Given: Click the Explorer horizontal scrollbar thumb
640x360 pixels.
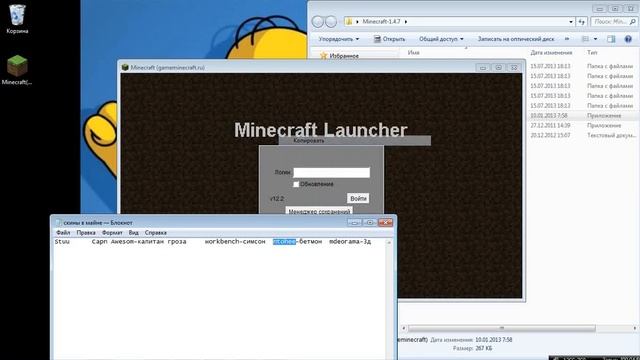Looking at the screenshot, I should pos(502,328).
